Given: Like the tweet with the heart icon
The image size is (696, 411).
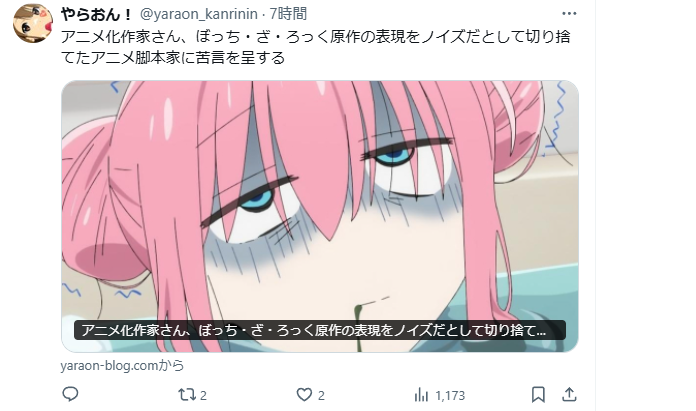Looking at the screenshot, I should click(x=304, y=395).
